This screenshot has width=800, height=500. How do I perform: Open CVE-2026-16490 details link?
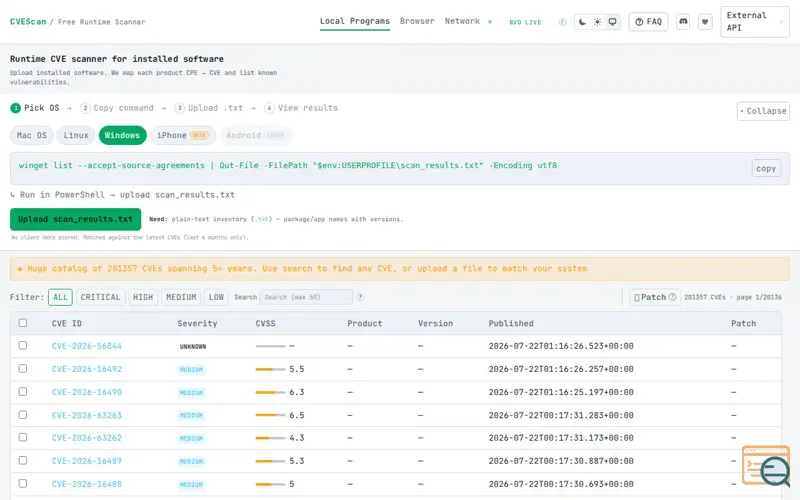point(87,392)
